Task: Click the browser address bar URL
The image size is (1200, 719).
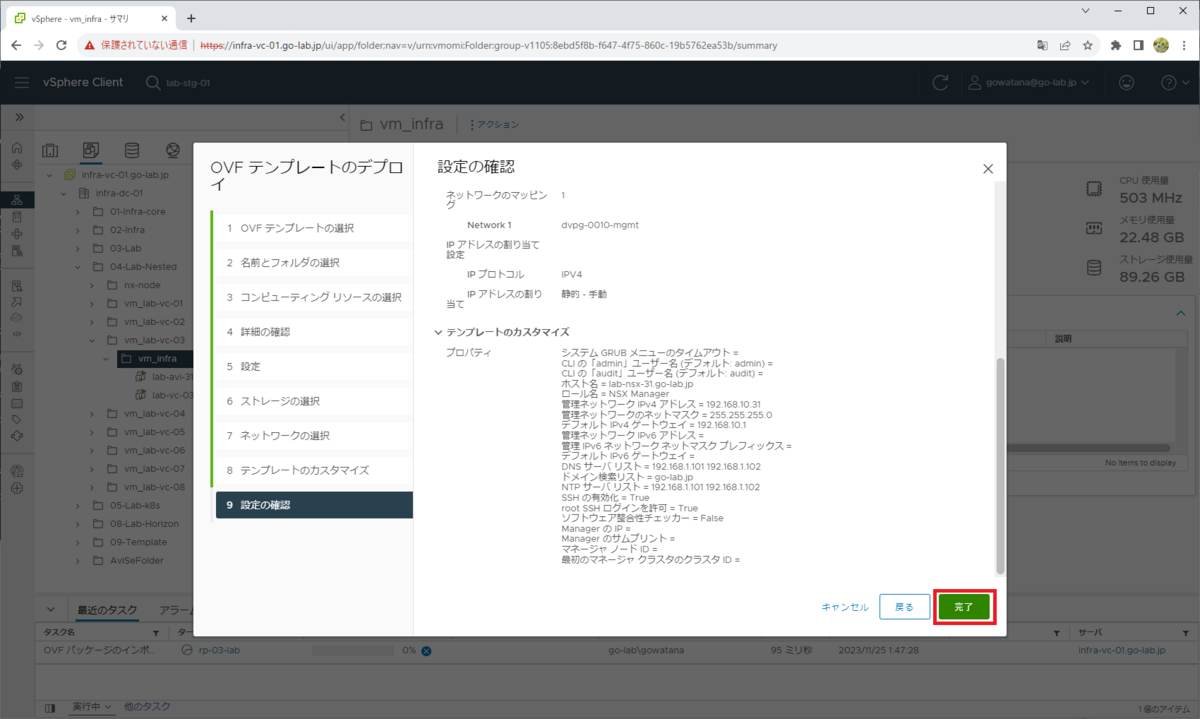Action: [488, 45]
